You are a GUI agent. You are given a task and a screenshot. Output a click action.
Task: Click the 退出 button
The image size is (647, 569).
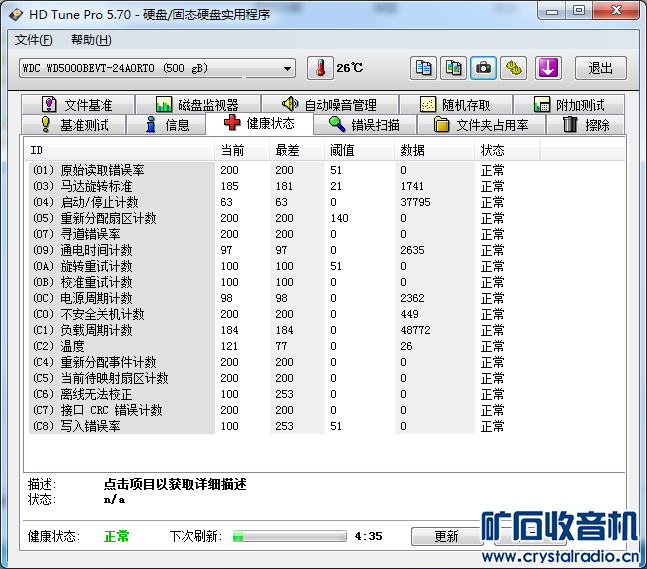[x=601, y=68]
